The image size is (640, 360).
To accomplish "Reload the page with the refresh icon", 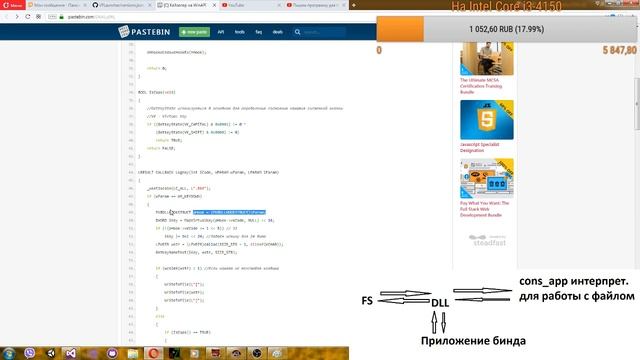I will click(27, 17).
